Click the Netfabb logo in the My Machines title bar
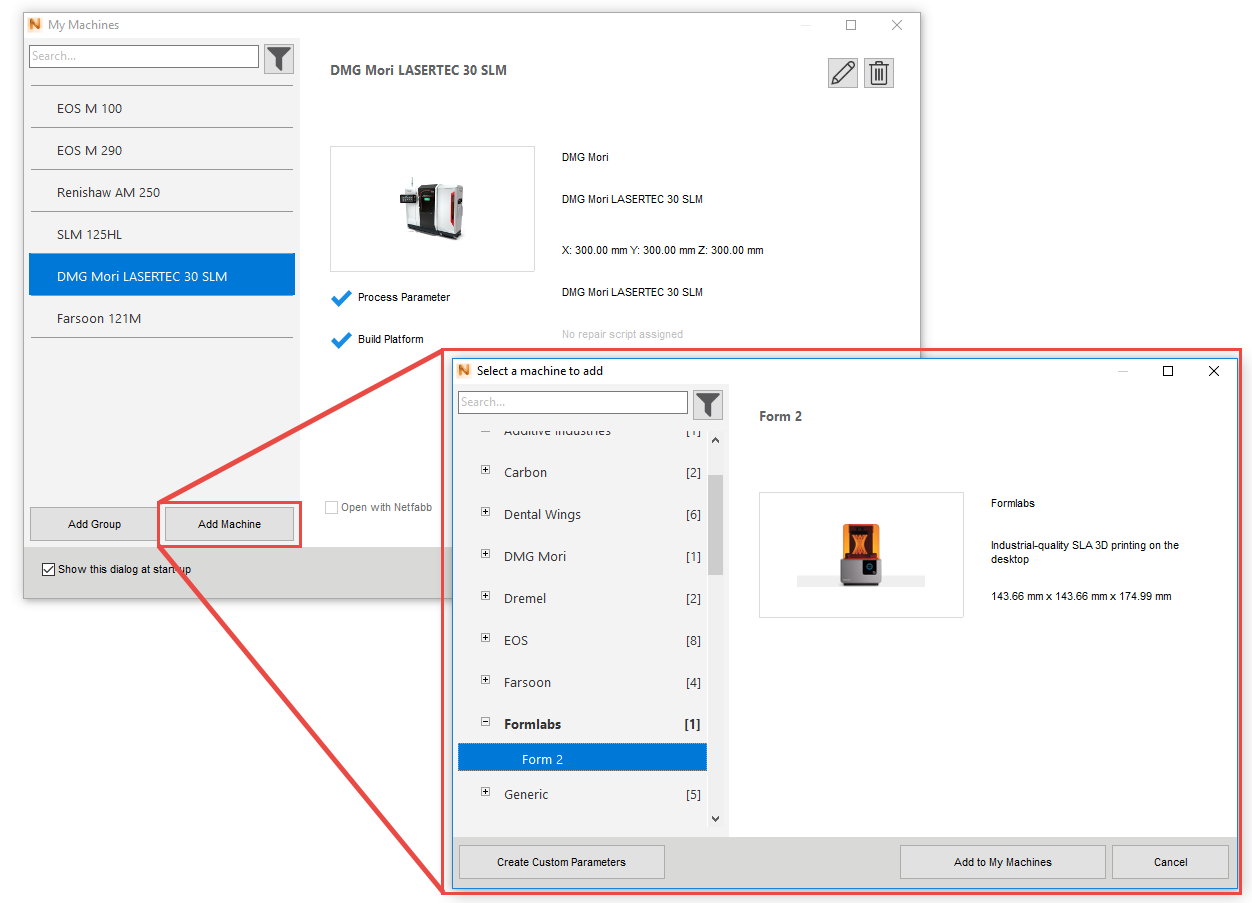 pyautogui.click(x=35, y=24)
